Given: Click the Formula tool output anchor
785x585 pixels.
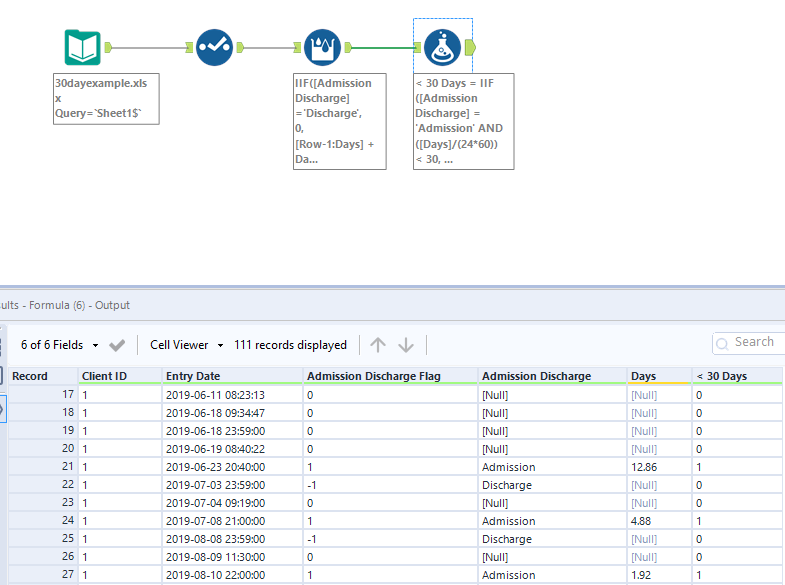Looking at the screenshot, I should tap(471, 47).
